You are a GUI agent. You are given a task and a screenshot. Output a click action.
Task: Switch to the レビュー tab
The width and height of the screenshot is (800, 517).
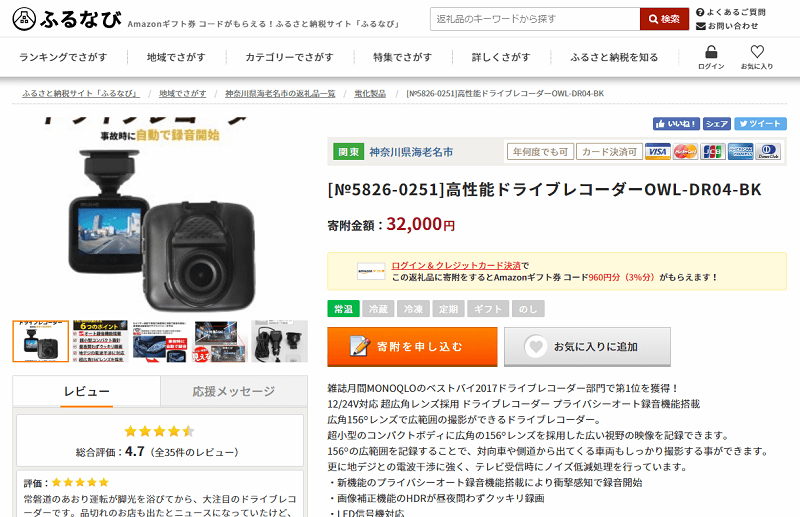point(87,391)
